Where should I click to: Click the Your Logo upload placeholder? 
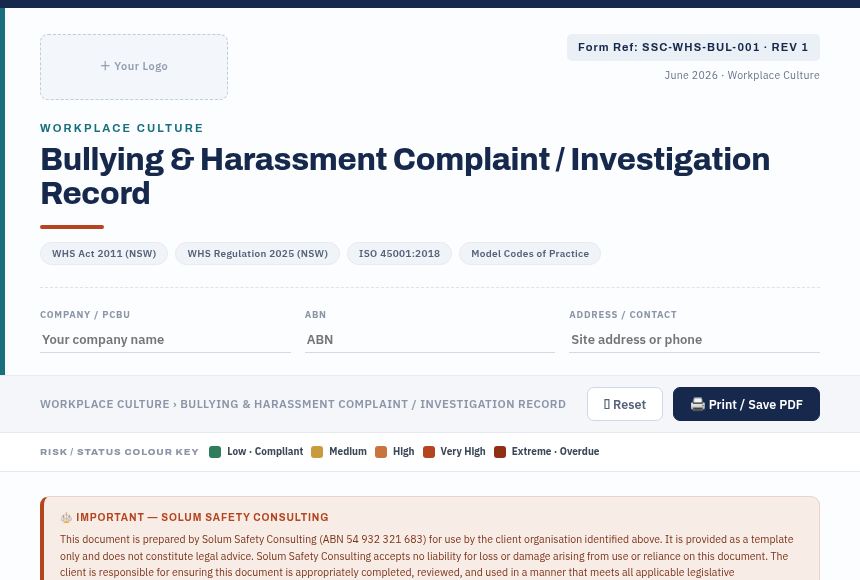(x=134, y=67)
